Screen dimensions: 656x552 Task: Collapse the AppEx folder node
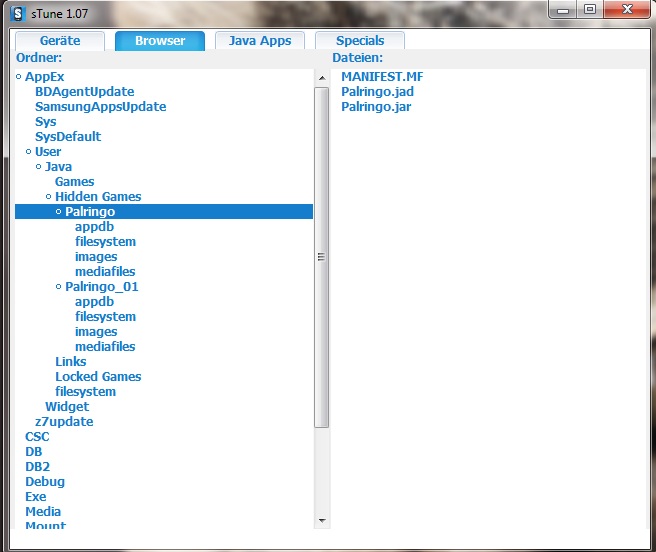[18, 77]
